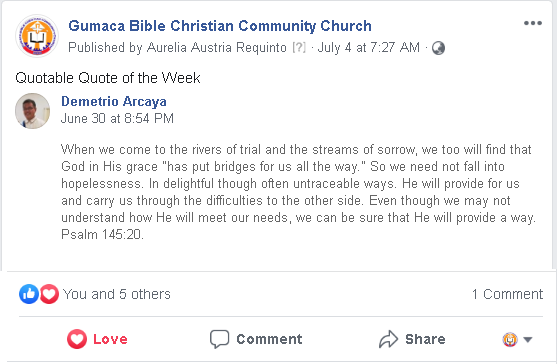View who reacted: You and 5 others
Image resolution: width=557 pixels, height=364 pixels.
click(x=117, y=294)
